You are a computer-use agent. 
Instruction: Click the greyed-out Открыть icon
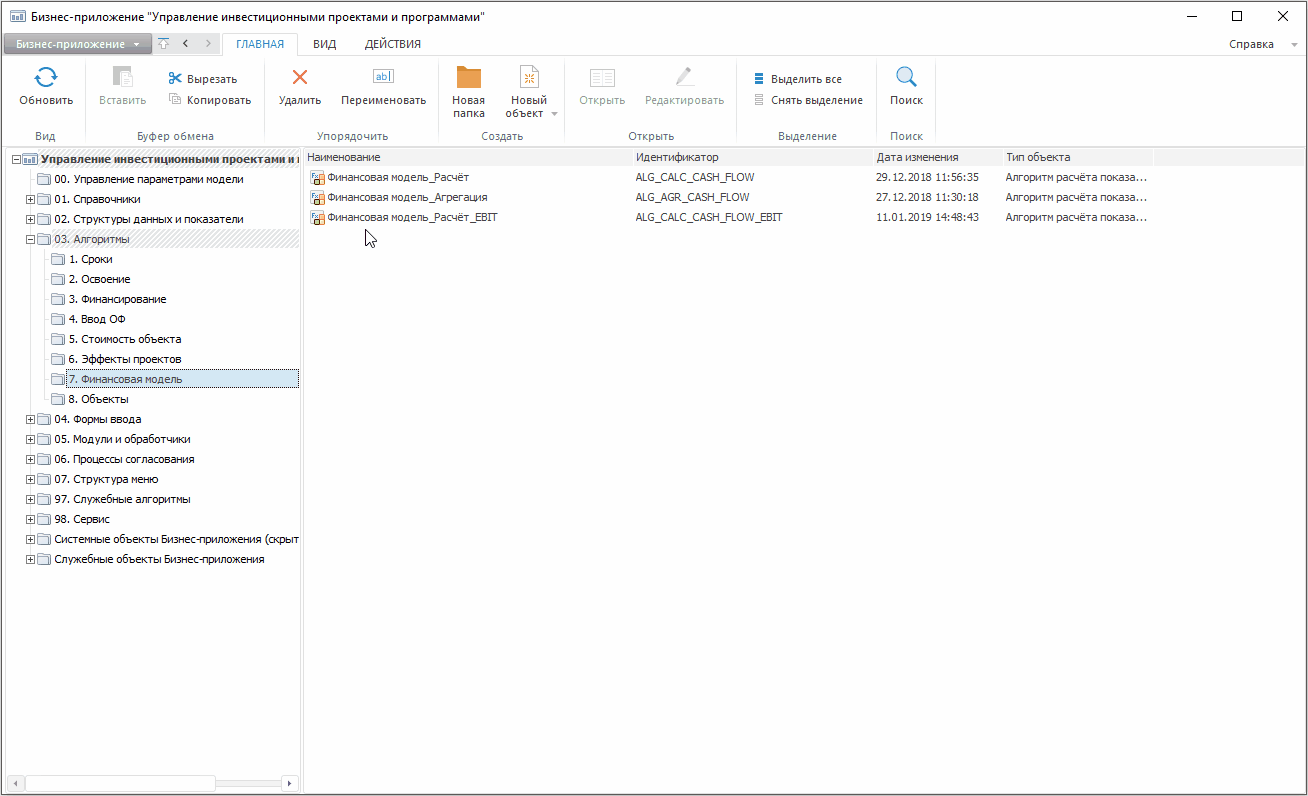click(x=602, y=78)
